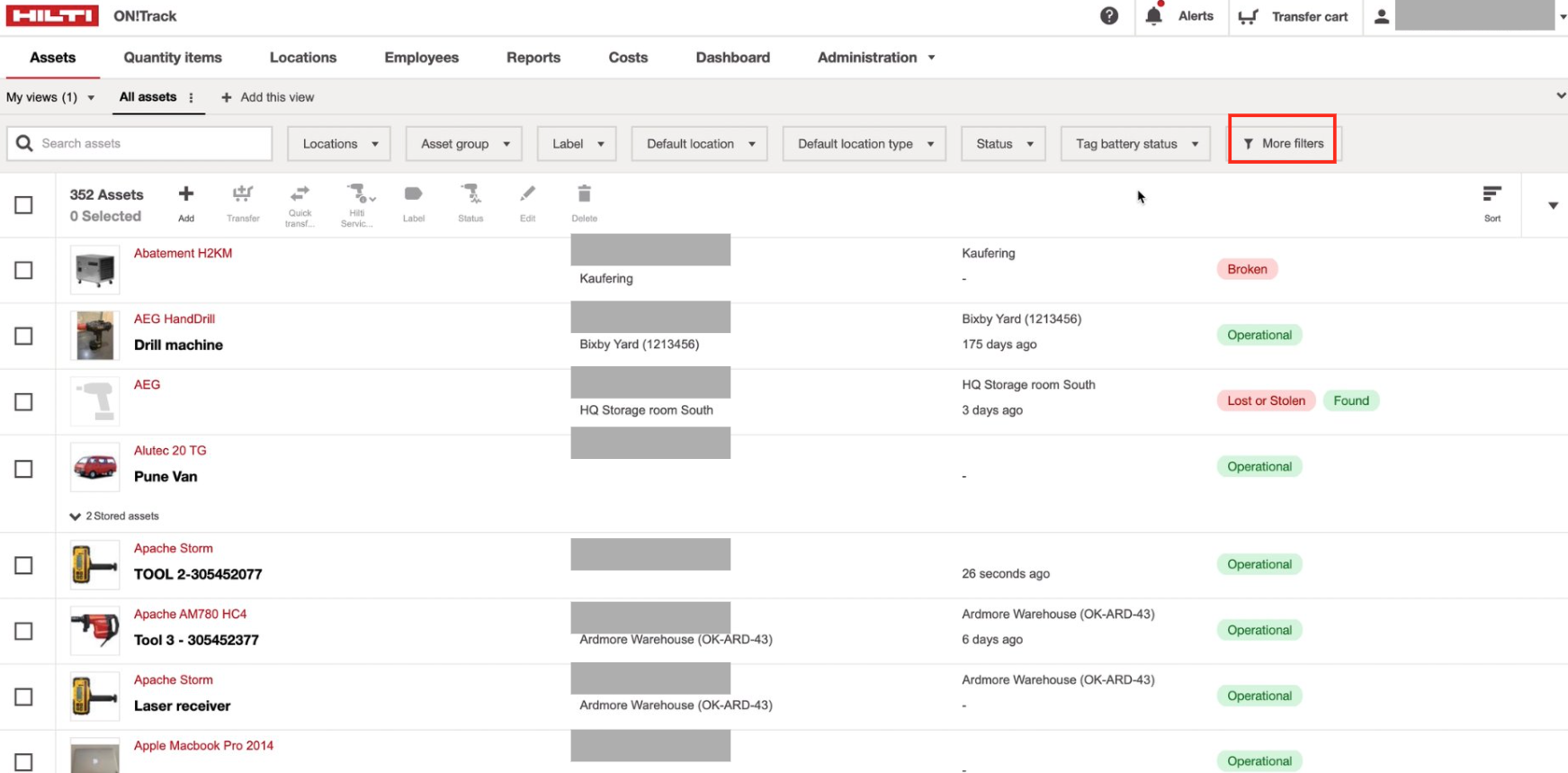
Task: Switch to the Locations tab
Action: [x=303, y=58]
